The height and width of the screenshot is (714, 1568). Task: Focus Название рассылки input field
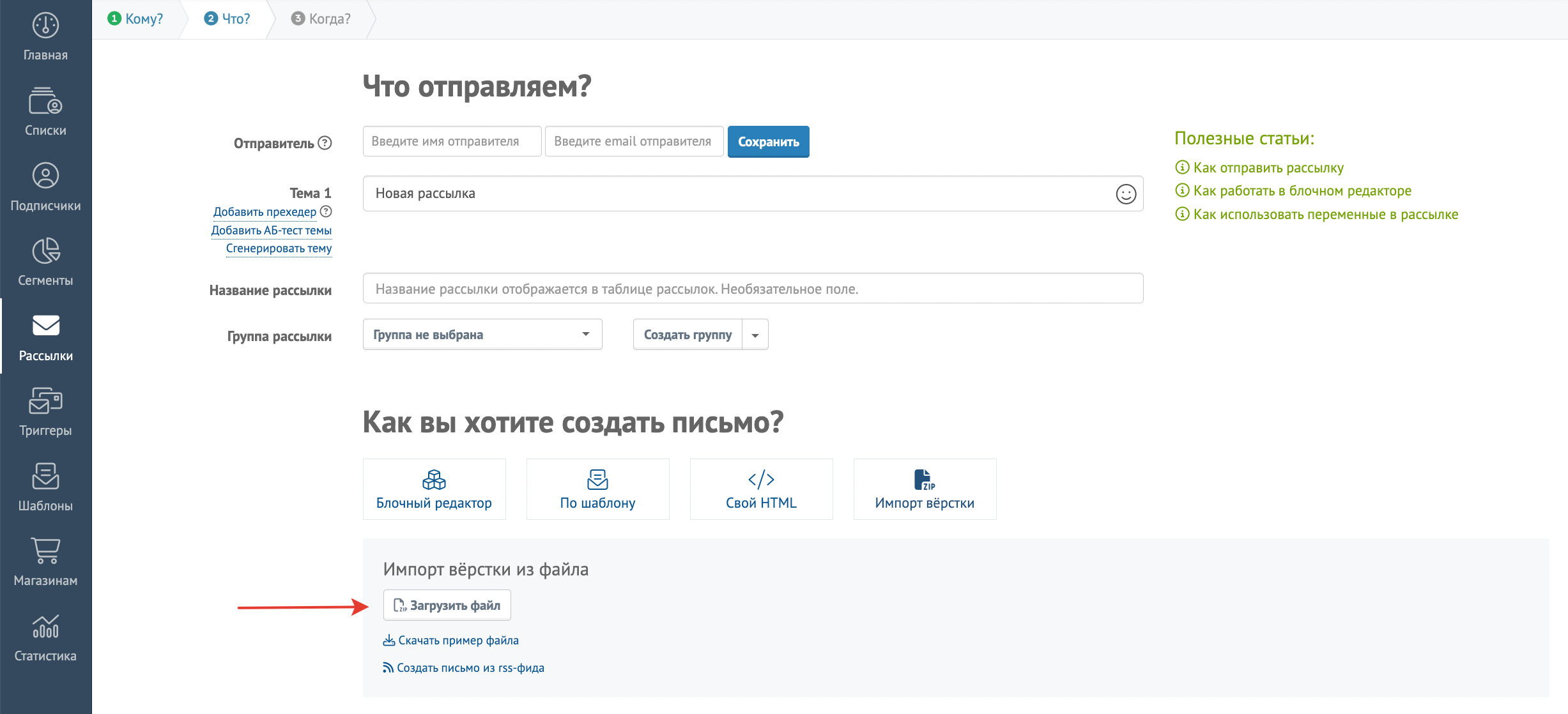(753, 289)
